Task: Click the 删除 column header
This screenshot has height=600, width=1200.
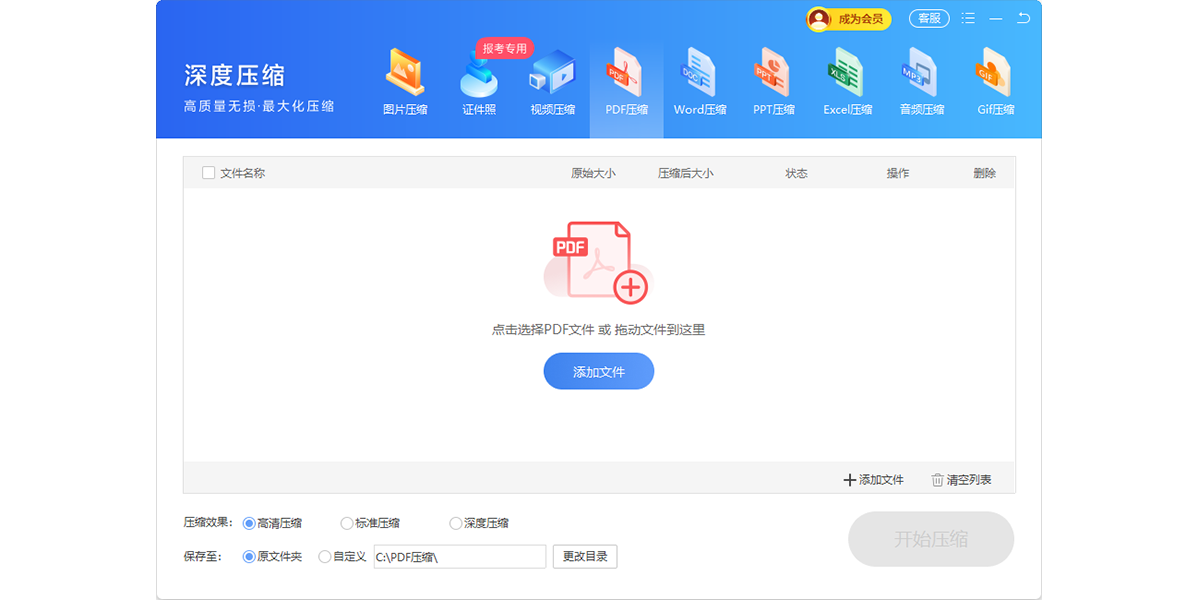Action: pyautogui.click(x=984, y=173)
